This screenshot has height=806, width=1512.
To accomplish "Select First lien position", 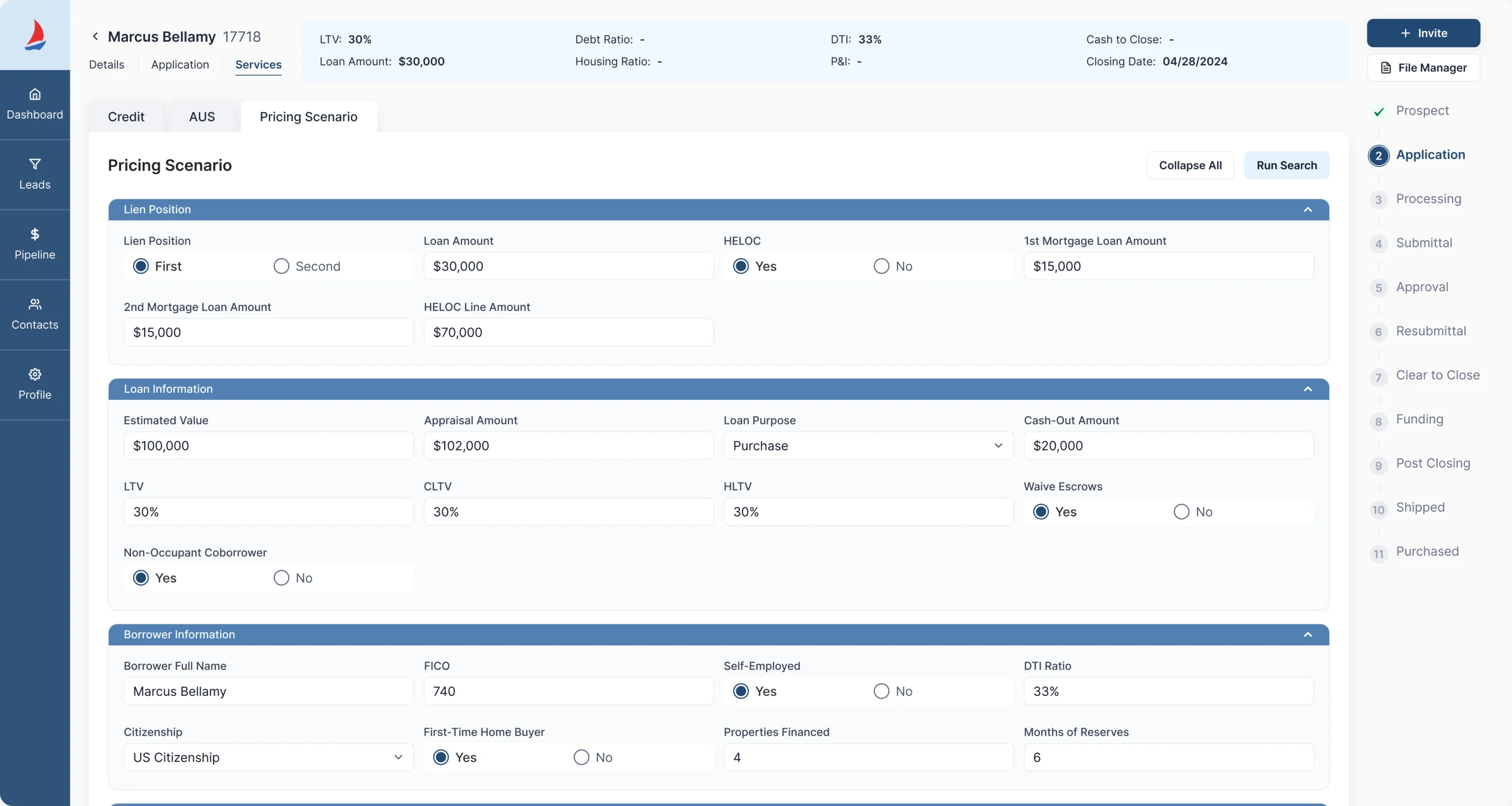I will (x=141, y=267).
